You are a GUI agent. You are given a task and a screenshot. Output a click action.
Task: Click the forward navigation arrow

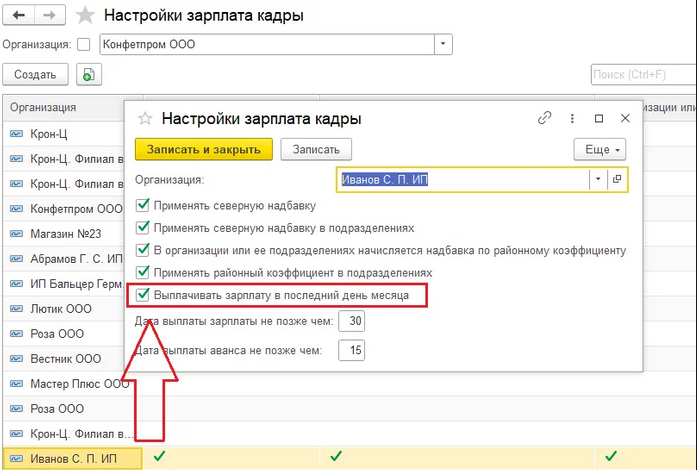(x=49, y=15)
